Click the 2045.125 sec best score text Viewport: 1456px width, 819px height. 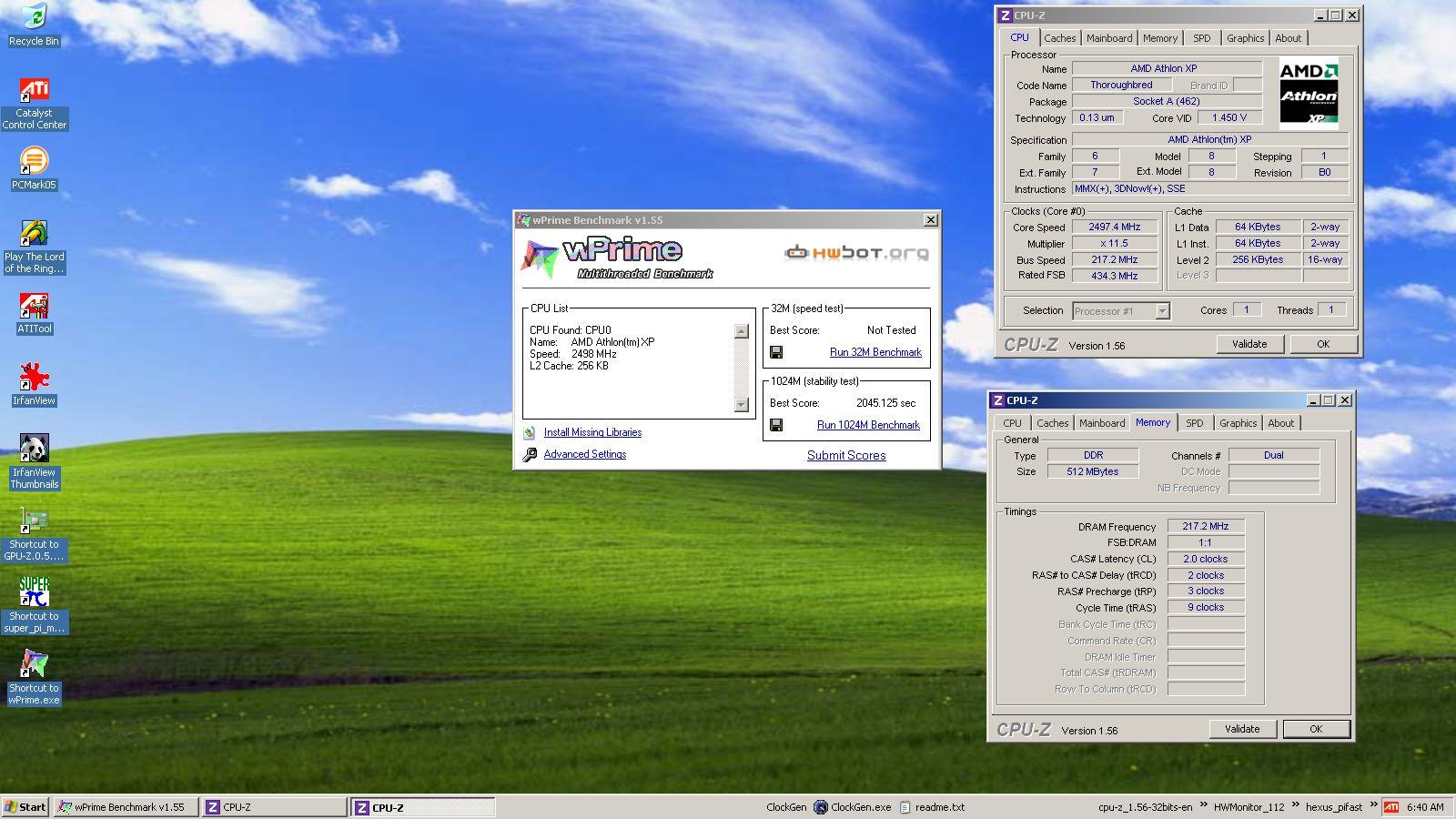tap(885, 403)
